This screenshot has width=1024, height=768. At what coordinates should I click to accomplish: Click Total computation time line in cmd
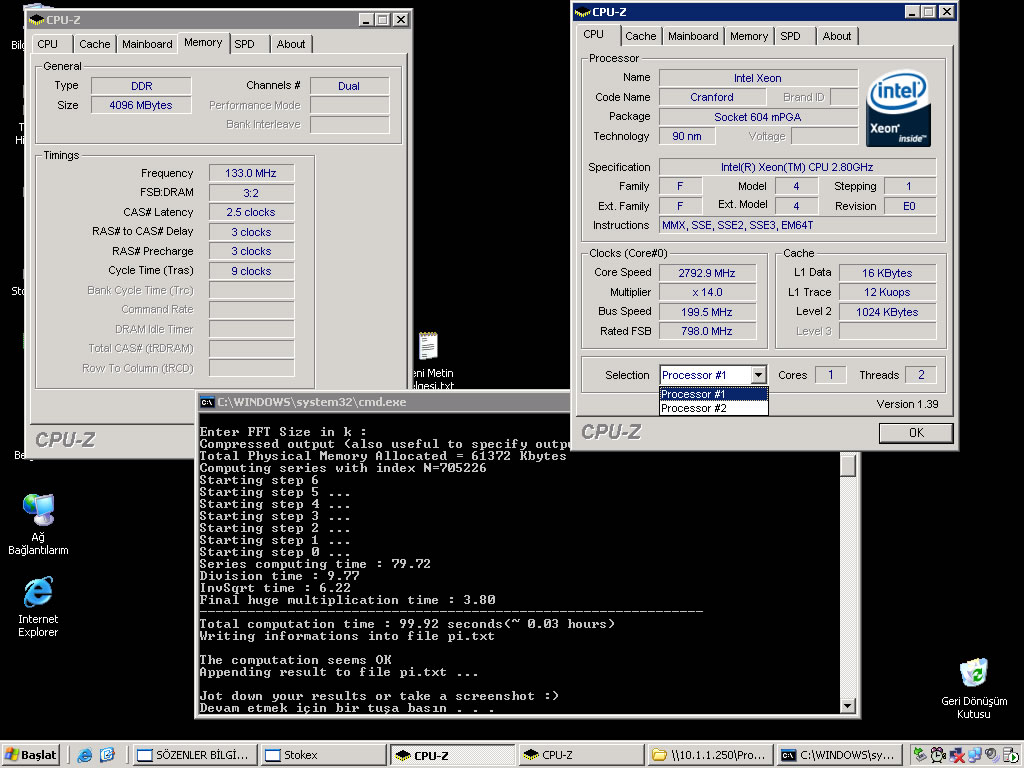click(407, 624)
